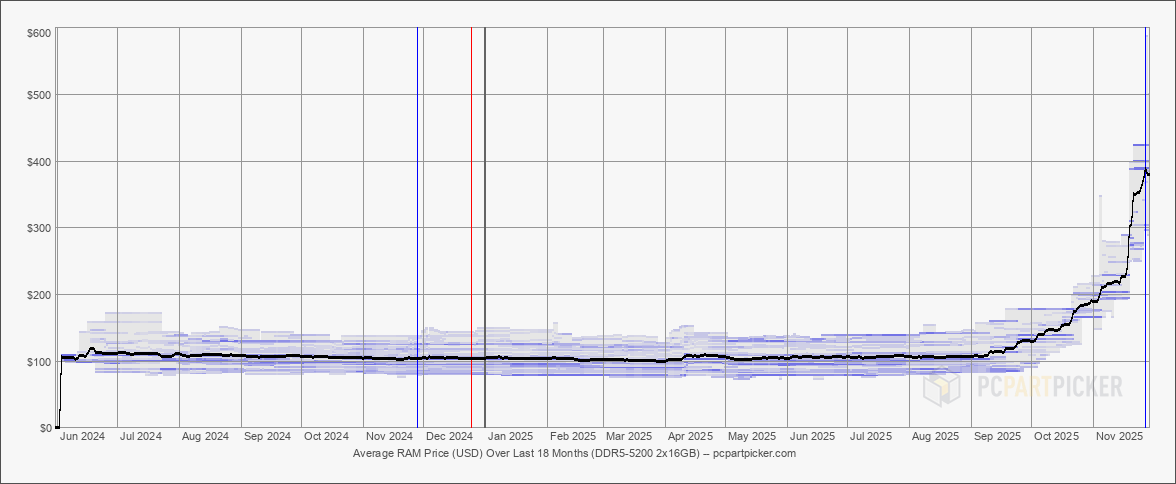Select the Oct 2025 x-axis label

pyautogui.click(x=1056, y=437)
